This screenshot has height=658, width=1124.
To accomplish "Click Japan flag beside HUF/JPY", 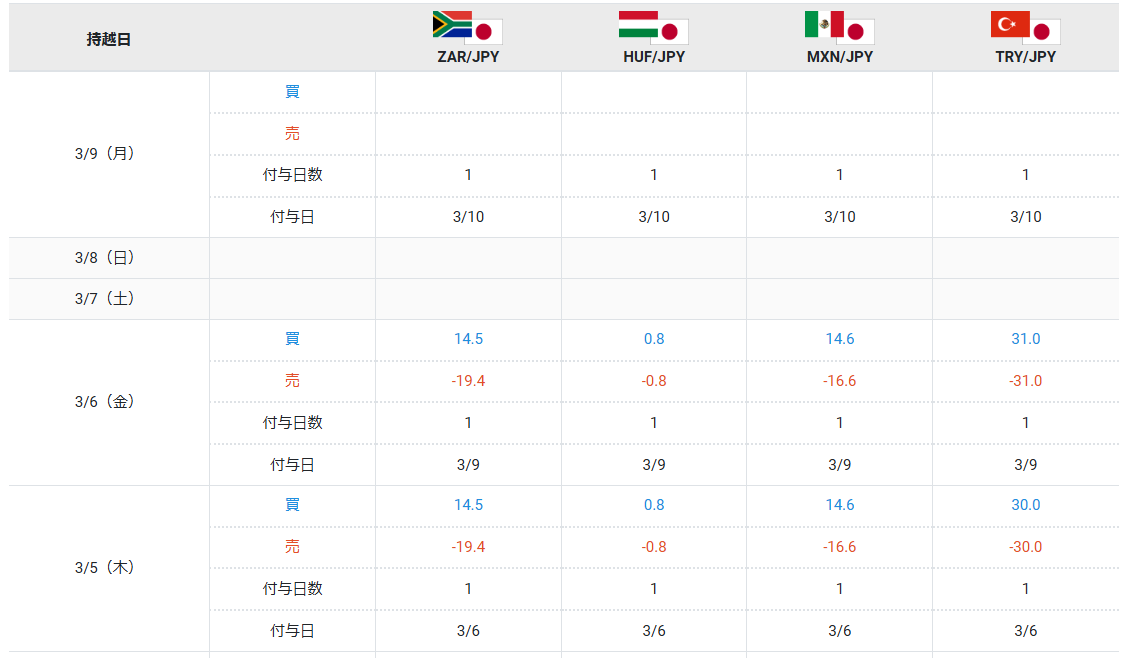I will pos(671,32).
